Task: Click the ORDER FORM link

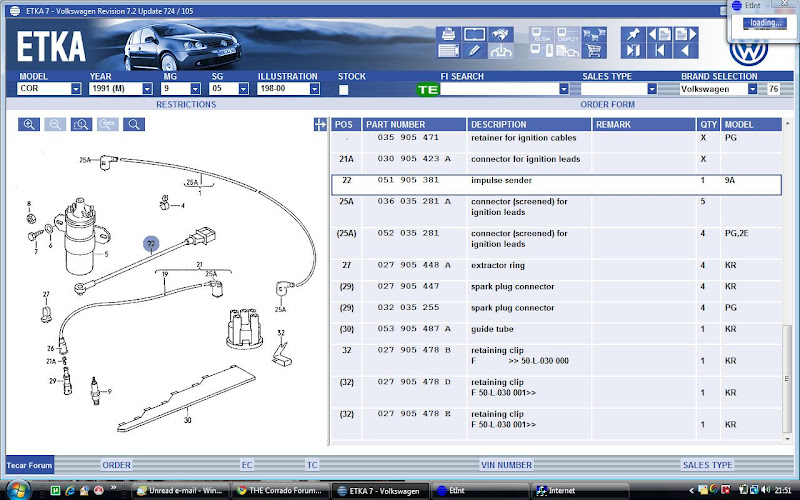Action: pos(607,104)
